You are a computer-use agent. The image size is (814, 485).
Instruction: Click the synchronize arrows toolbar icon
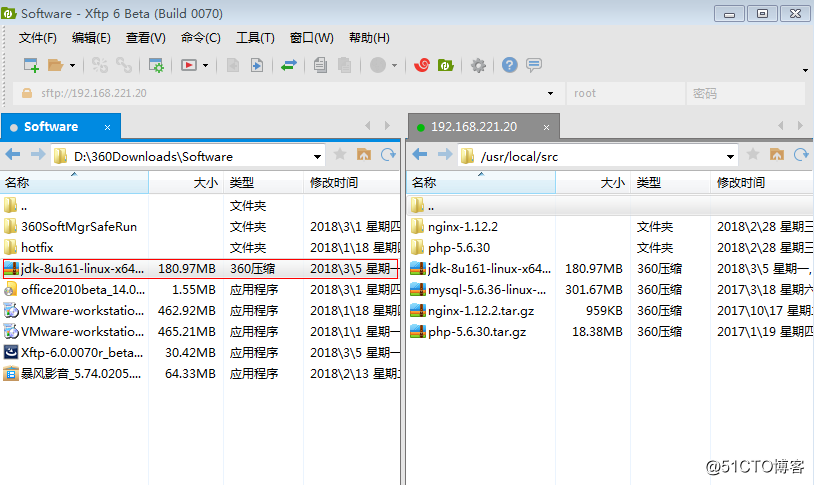point(289,65)
